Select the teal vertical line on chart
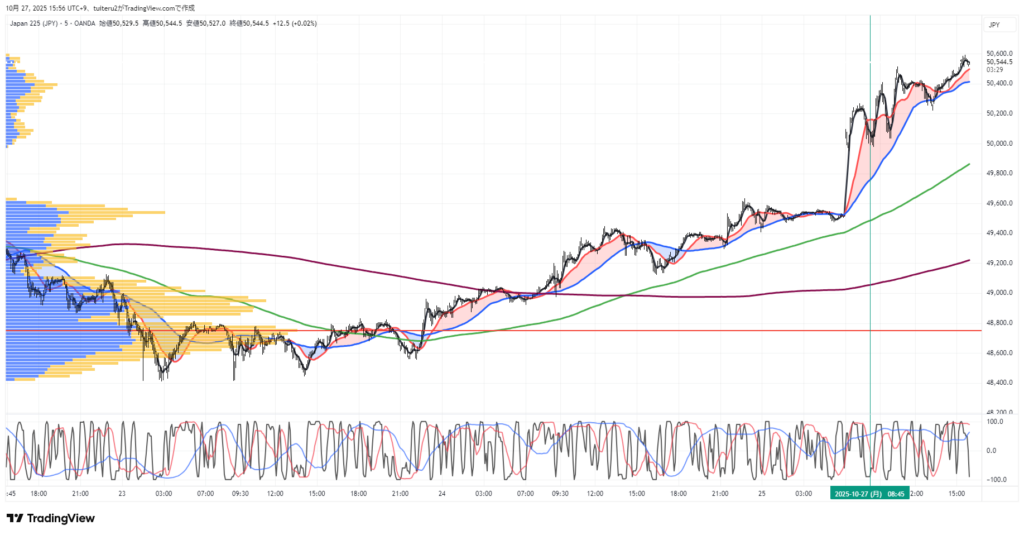This screenshot has height=535, width=1024. 870,300
